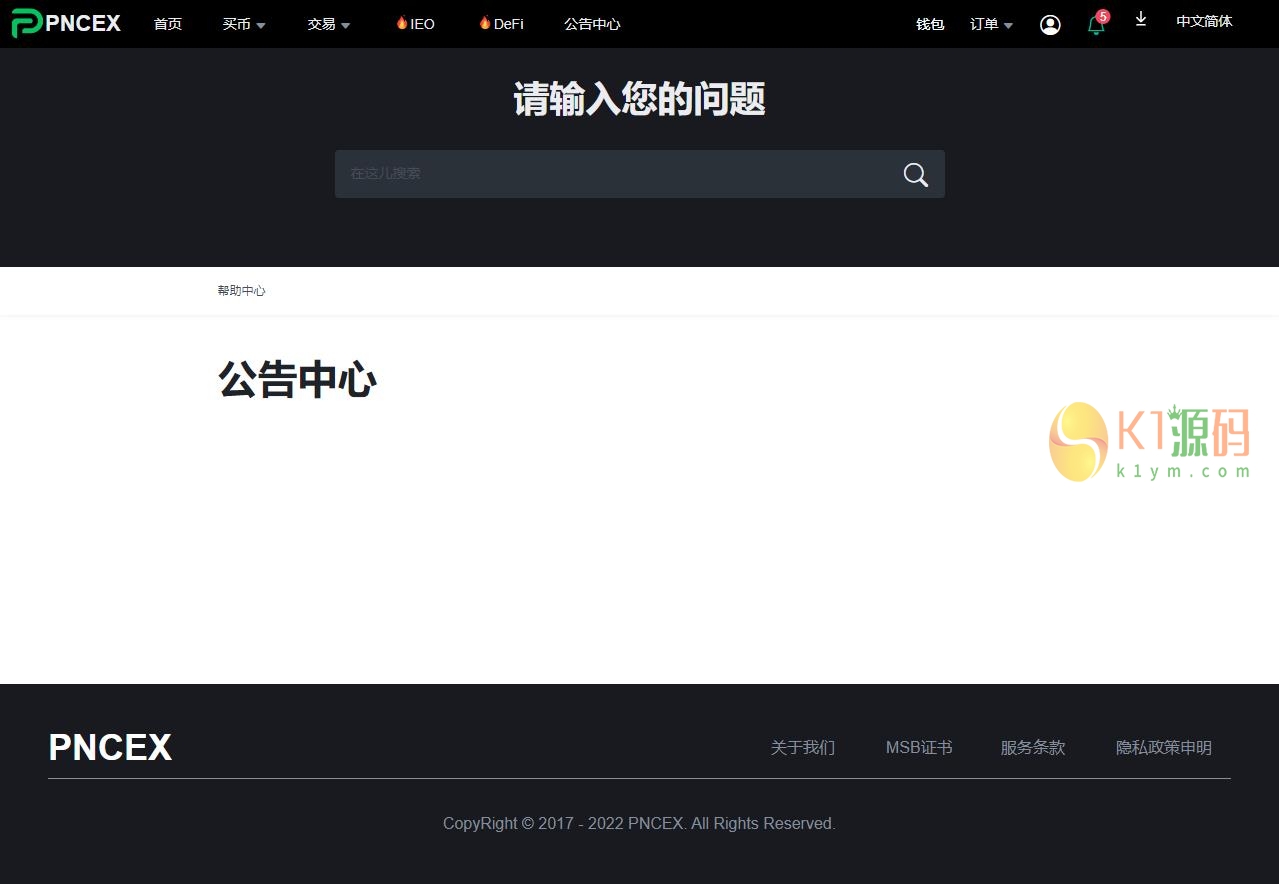The width and height of the screenshot is (1279, 884).
Task: Open notifications bell with 5 badge
Action: click(1097, 24)
